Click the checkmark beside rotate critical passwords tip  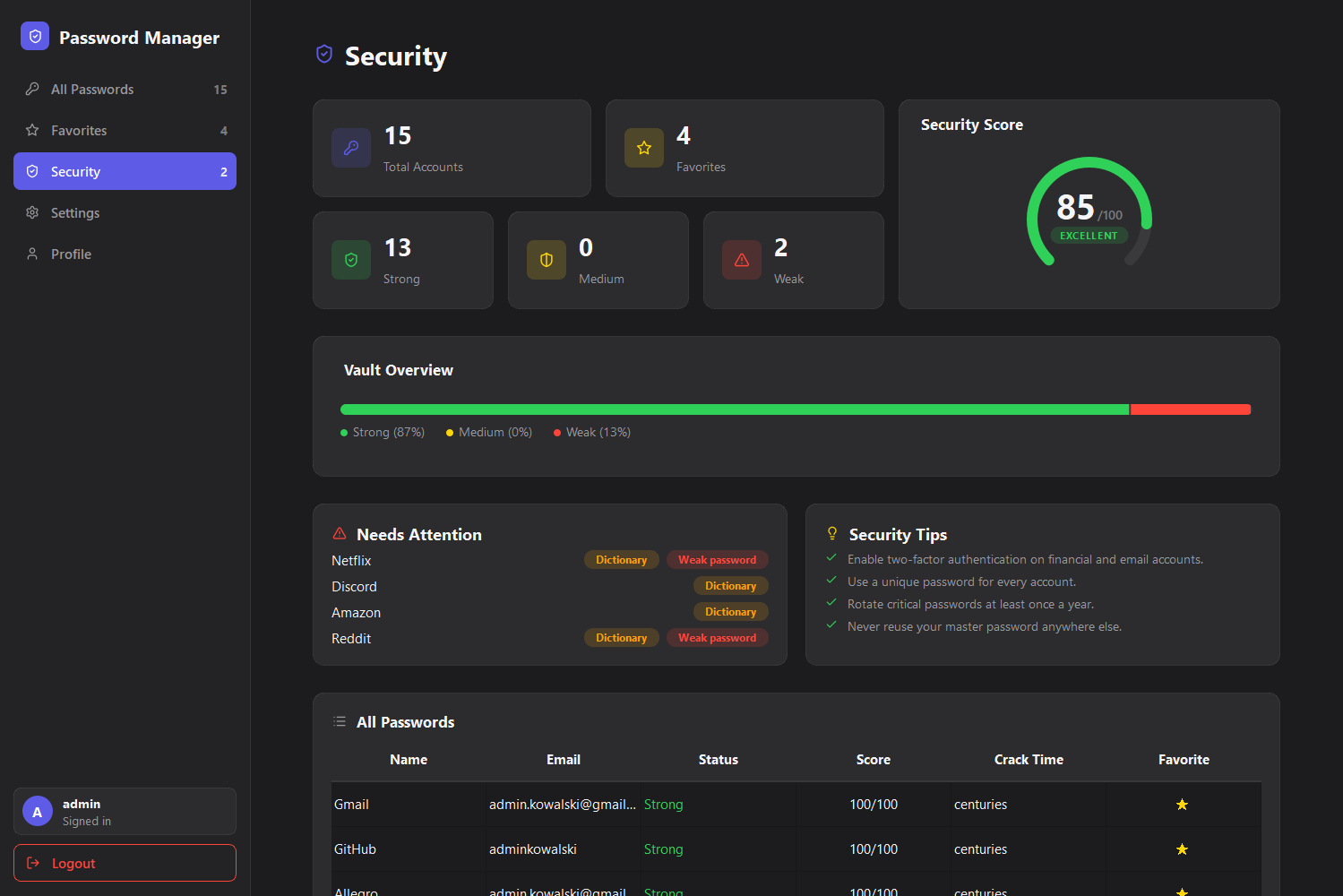coord(831,602)
